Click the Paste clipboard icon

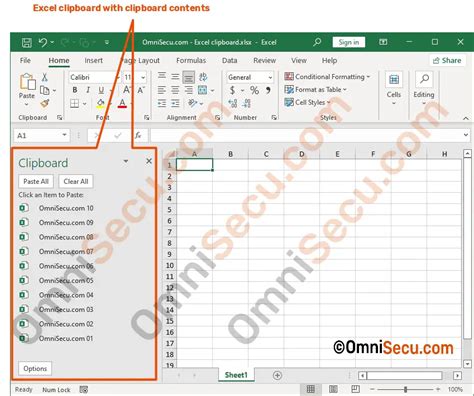click(x=27, y=82)
